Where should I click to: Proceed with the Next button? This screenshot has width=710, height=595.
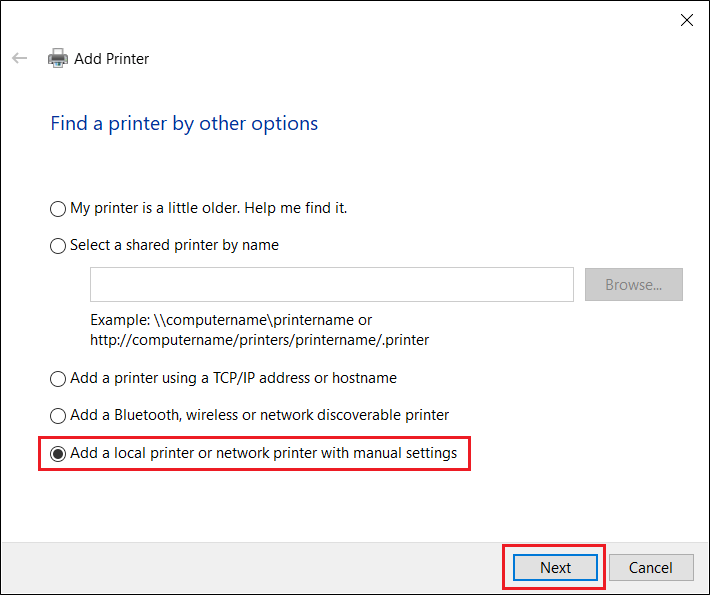(555, 567)
